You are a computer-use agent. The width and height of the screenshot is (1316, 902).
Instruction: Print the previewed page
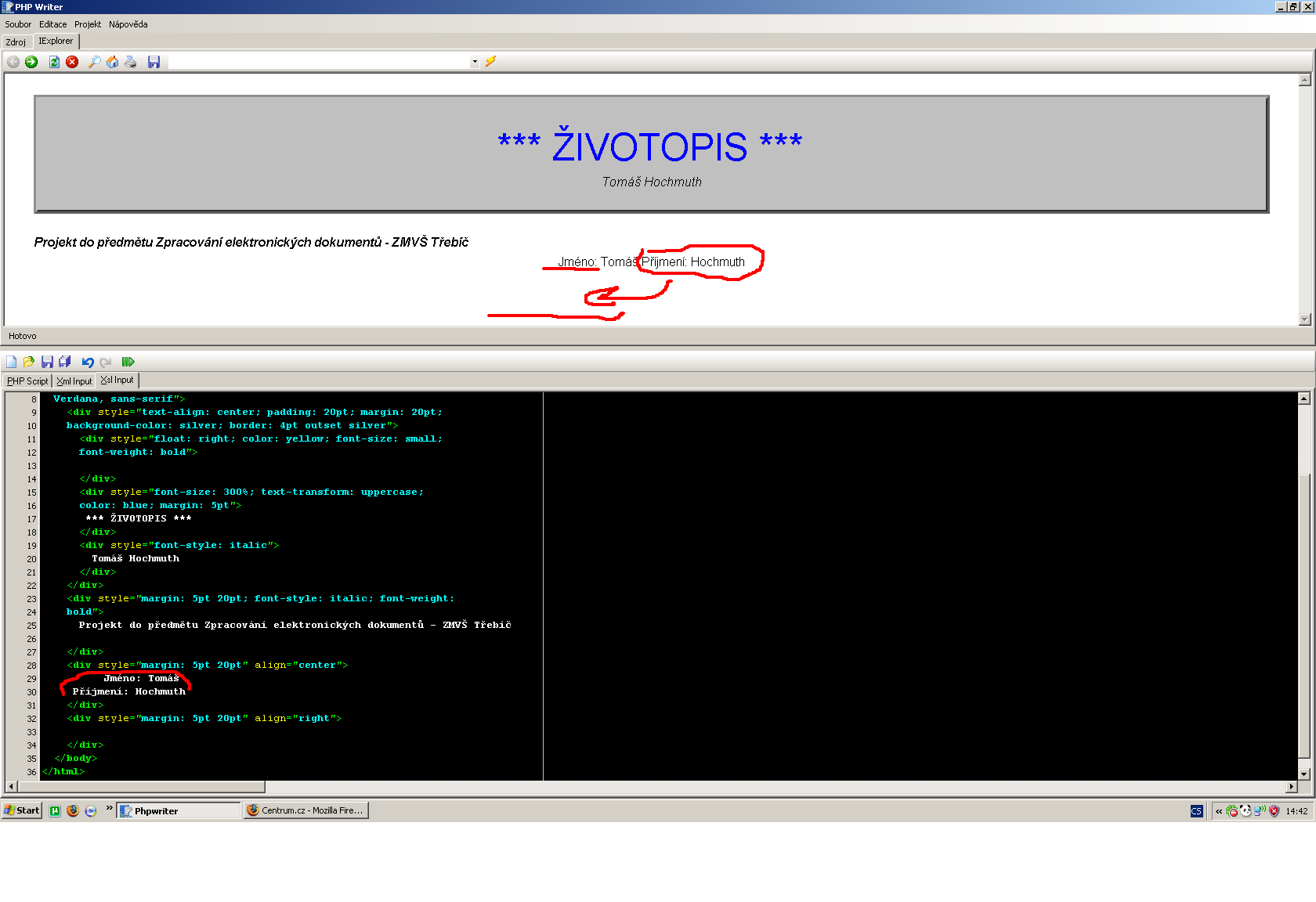click(131, 62)
